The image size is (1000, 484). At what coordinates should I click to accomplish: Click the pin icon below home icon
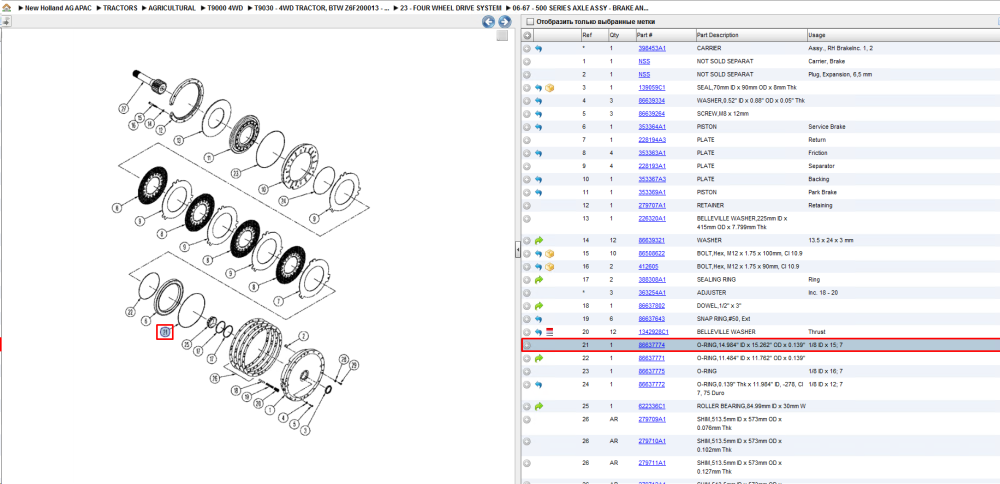(x=5, y=22)
